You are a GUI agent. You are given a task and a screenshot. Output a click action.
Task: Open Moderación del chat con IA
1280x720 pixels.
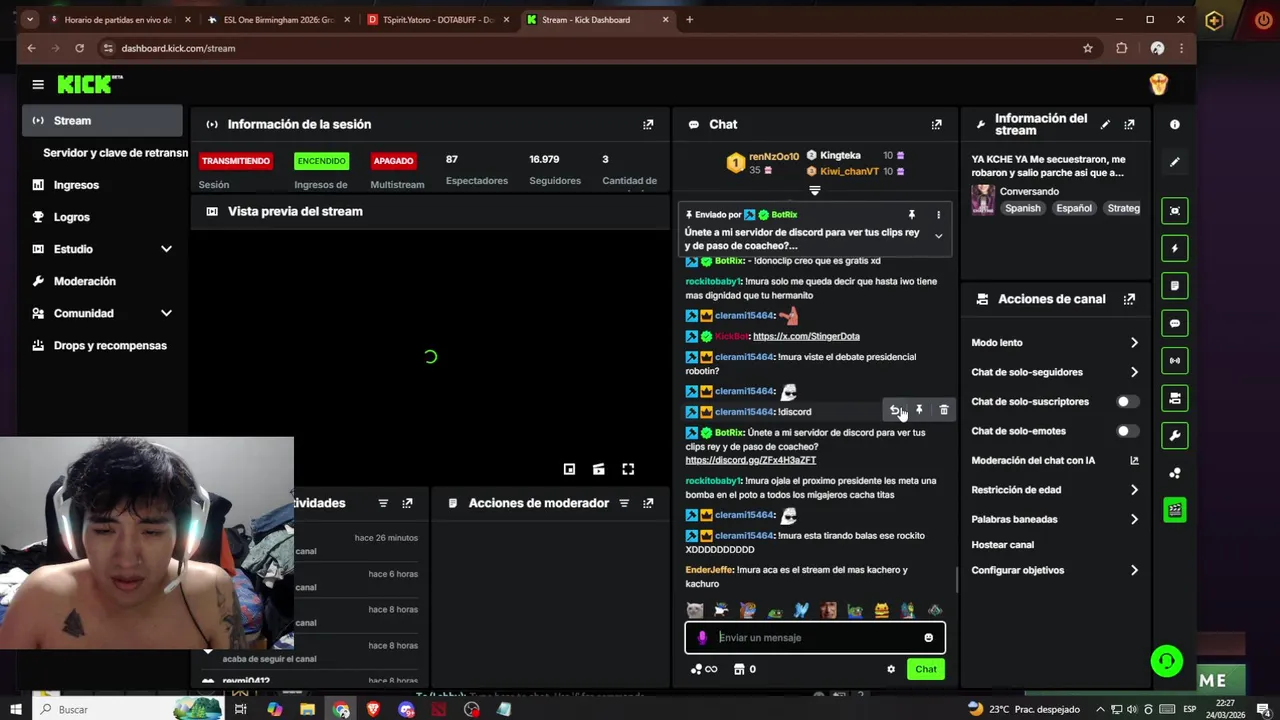tap(1055, 461)
